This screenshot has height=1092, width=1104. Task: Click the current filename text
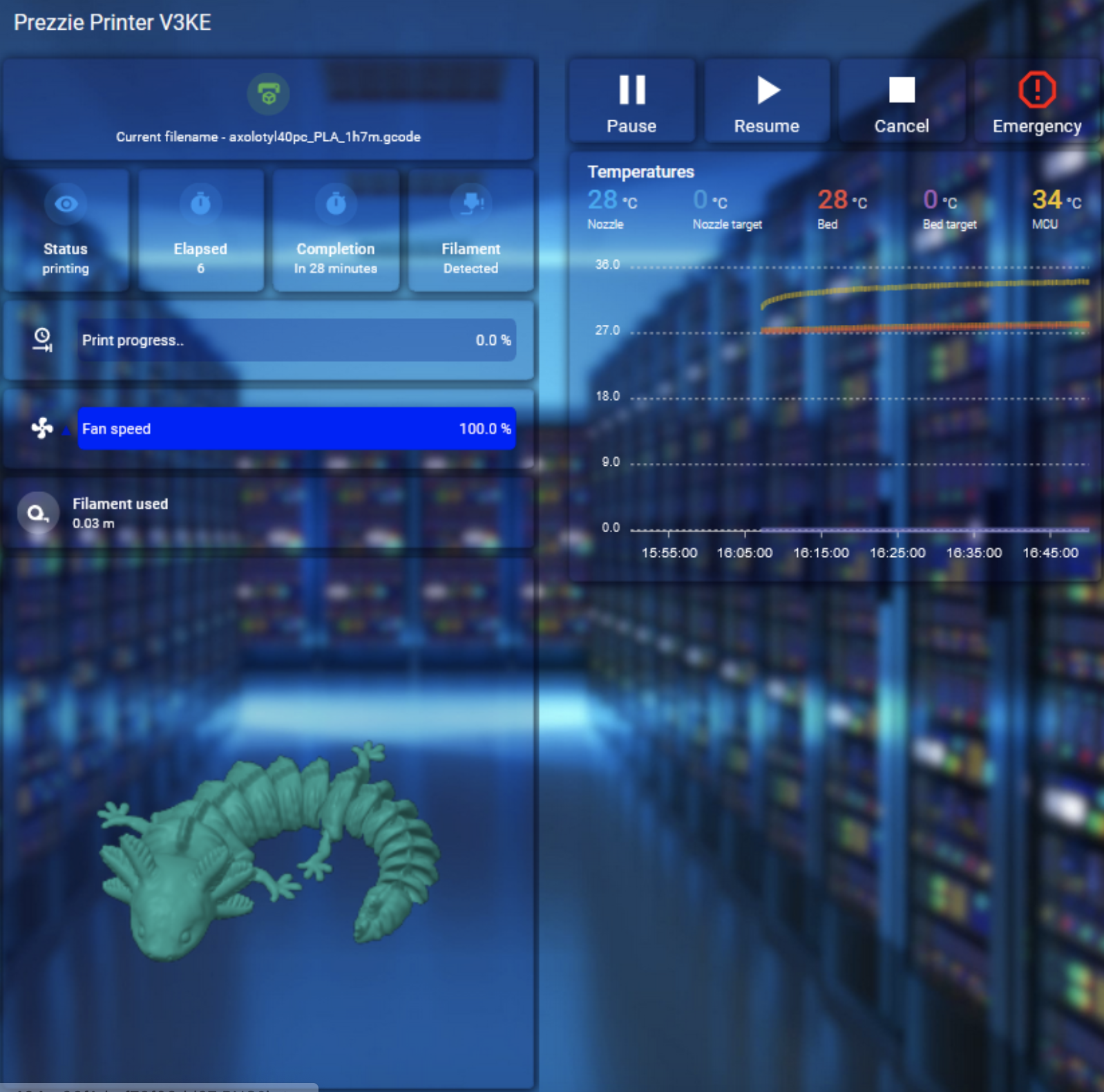[268, 137]
